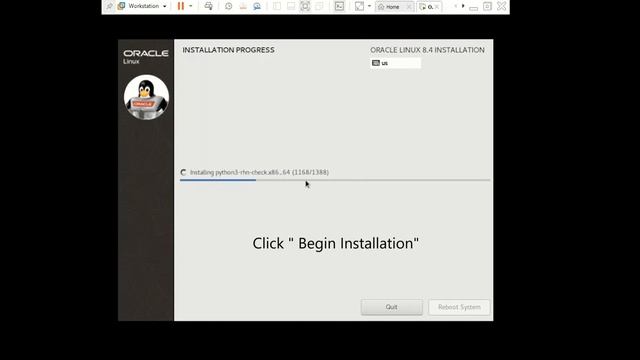The image size is (640, 360).
Task: Maximize the VMware window
Action: pyautogui.click(x=487, y=6)
